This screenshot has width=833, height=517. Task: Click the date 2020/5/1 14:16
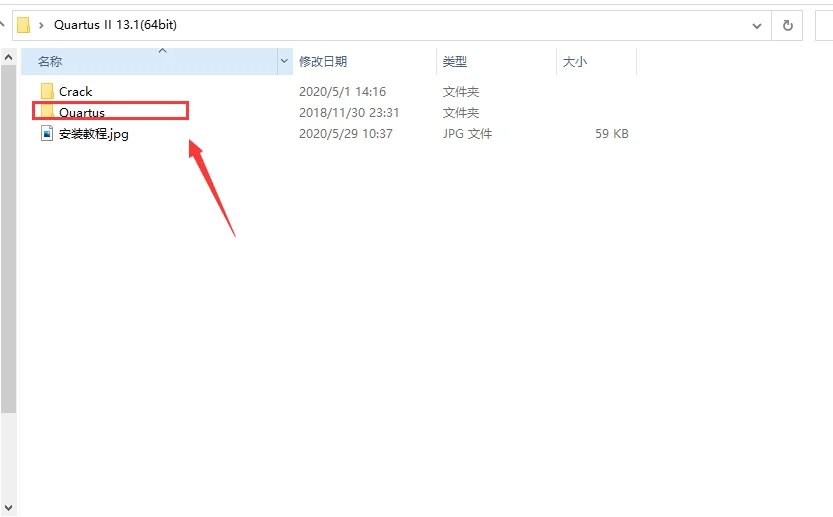(x=342, y=91)
